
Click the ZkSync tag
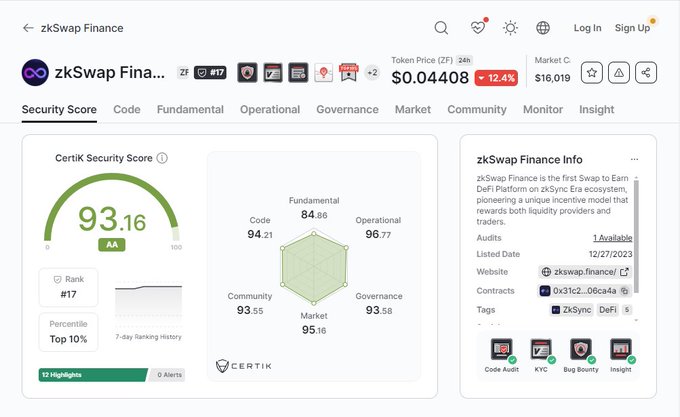(572, 310)
